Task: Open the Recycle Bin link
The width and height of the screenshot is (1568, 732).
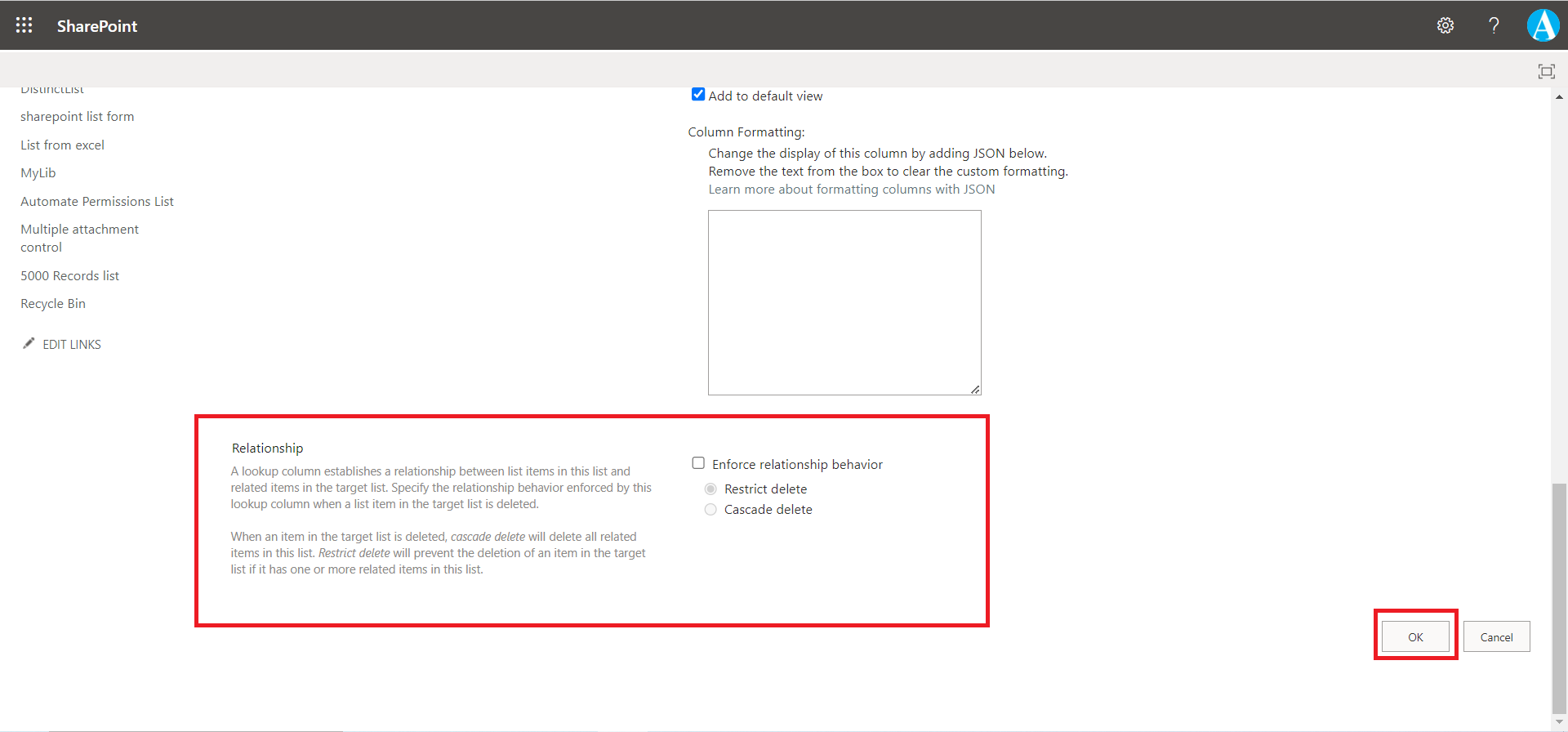Action: [x=53, y=304]
